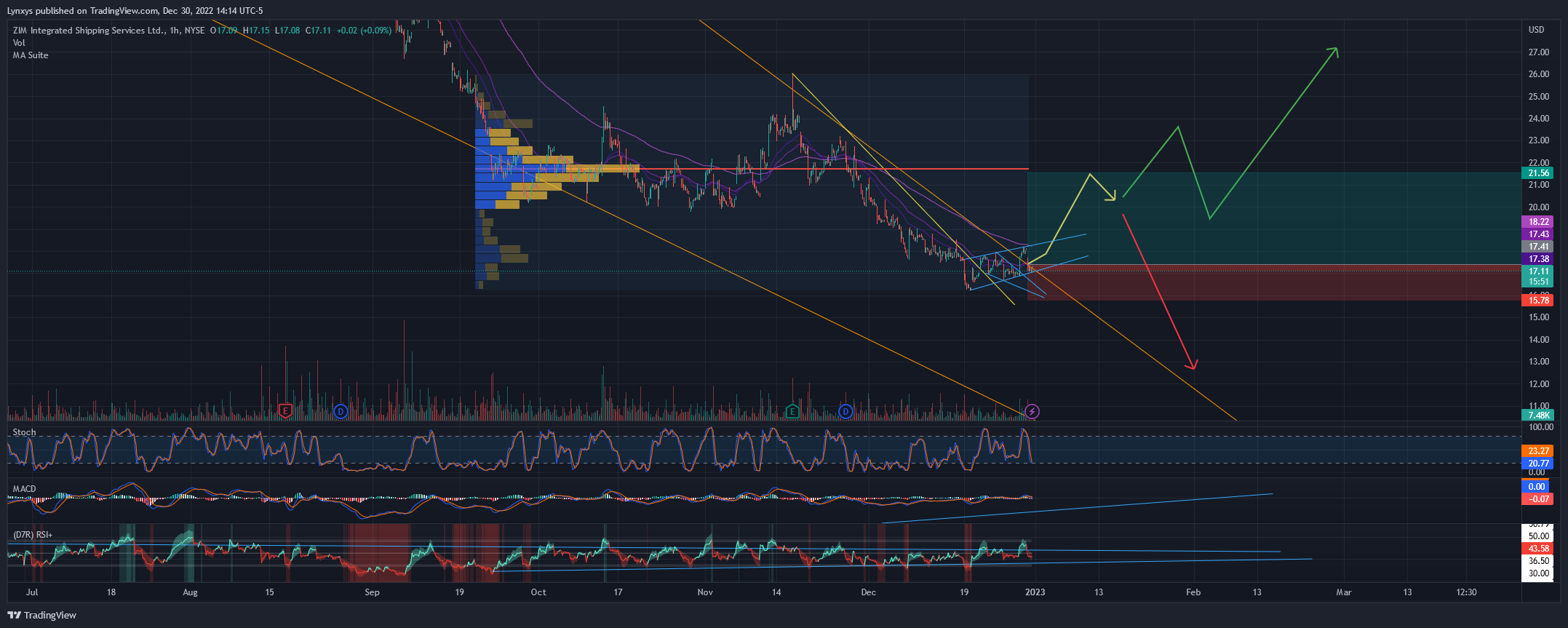Click the red earnings E marker

tap(285, 411)
